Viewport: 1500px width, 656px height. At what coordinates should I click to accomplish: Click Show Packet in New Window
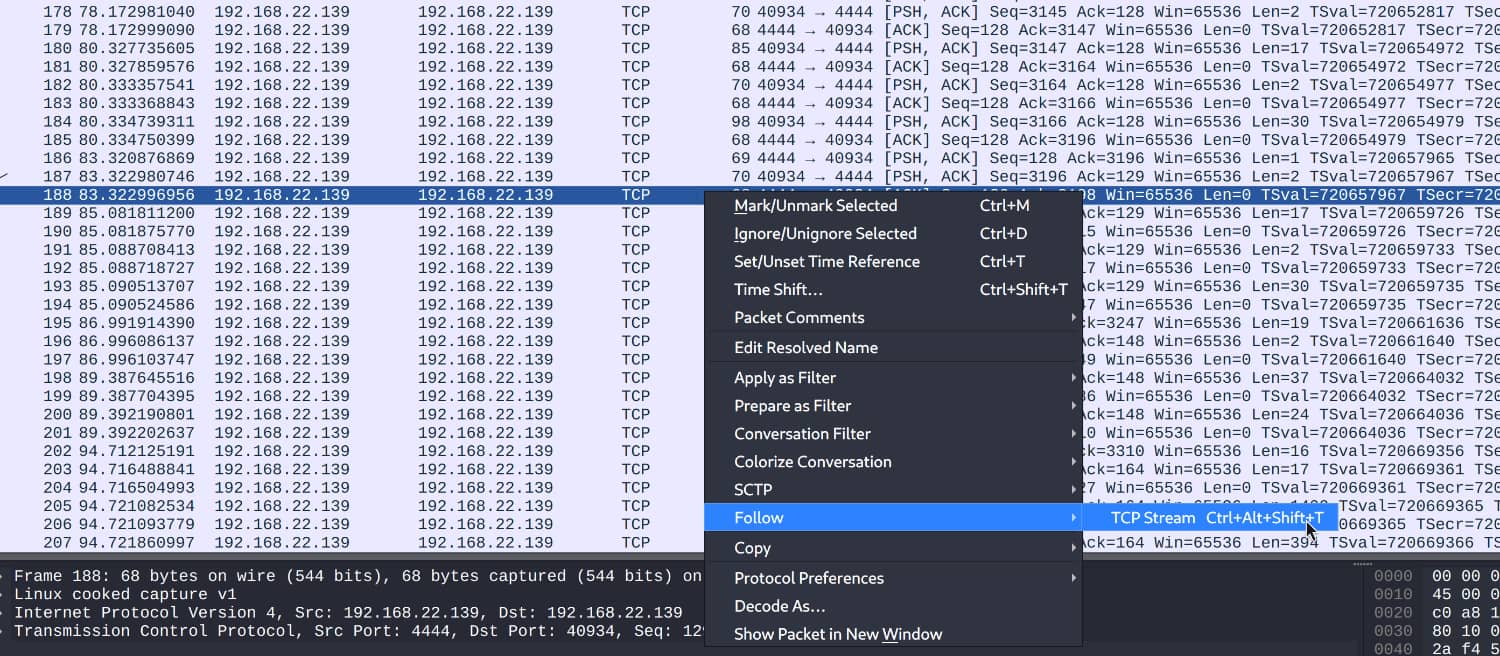tap(837, 634)
